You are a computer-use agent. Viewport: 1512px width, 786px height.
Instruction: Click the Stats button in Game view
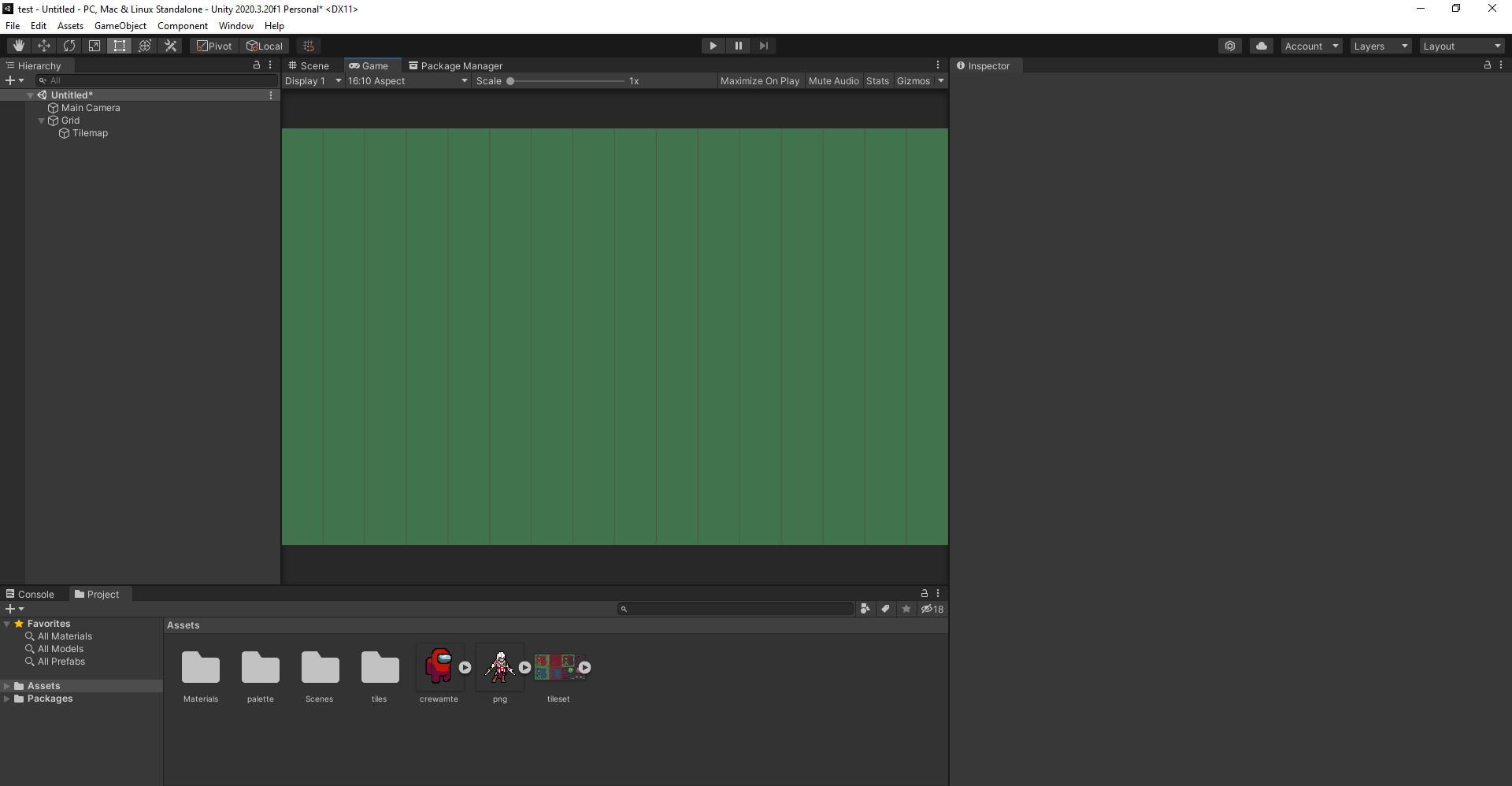coord(877,81)
